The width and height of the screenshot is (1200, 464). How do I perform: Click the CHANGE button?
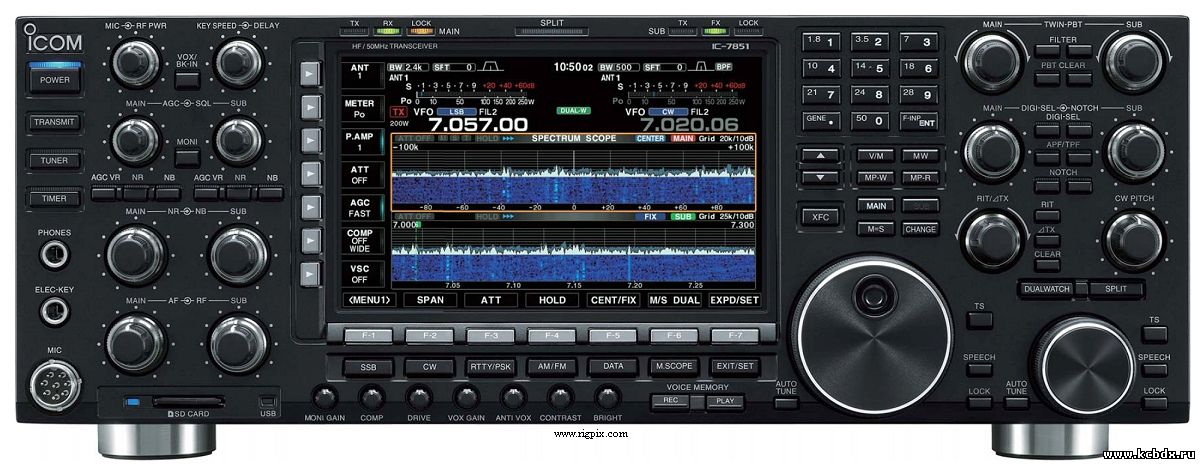(x=920, y=228)
